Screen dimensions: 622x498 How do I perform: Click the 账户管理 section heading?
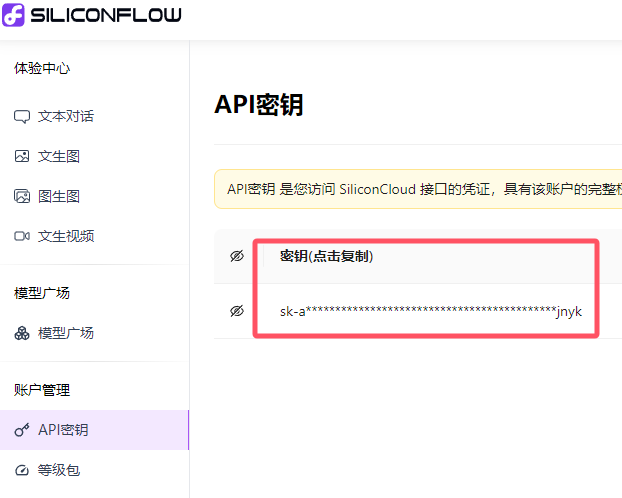tap(42, 390)
